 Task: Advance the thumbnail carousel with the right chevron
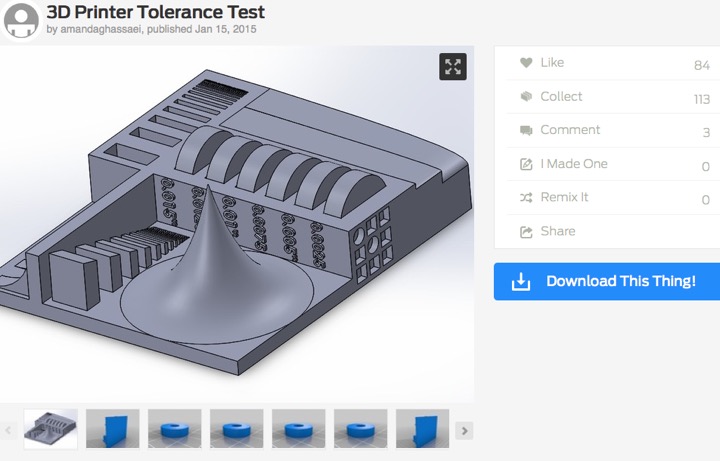(x=464, y=431)
